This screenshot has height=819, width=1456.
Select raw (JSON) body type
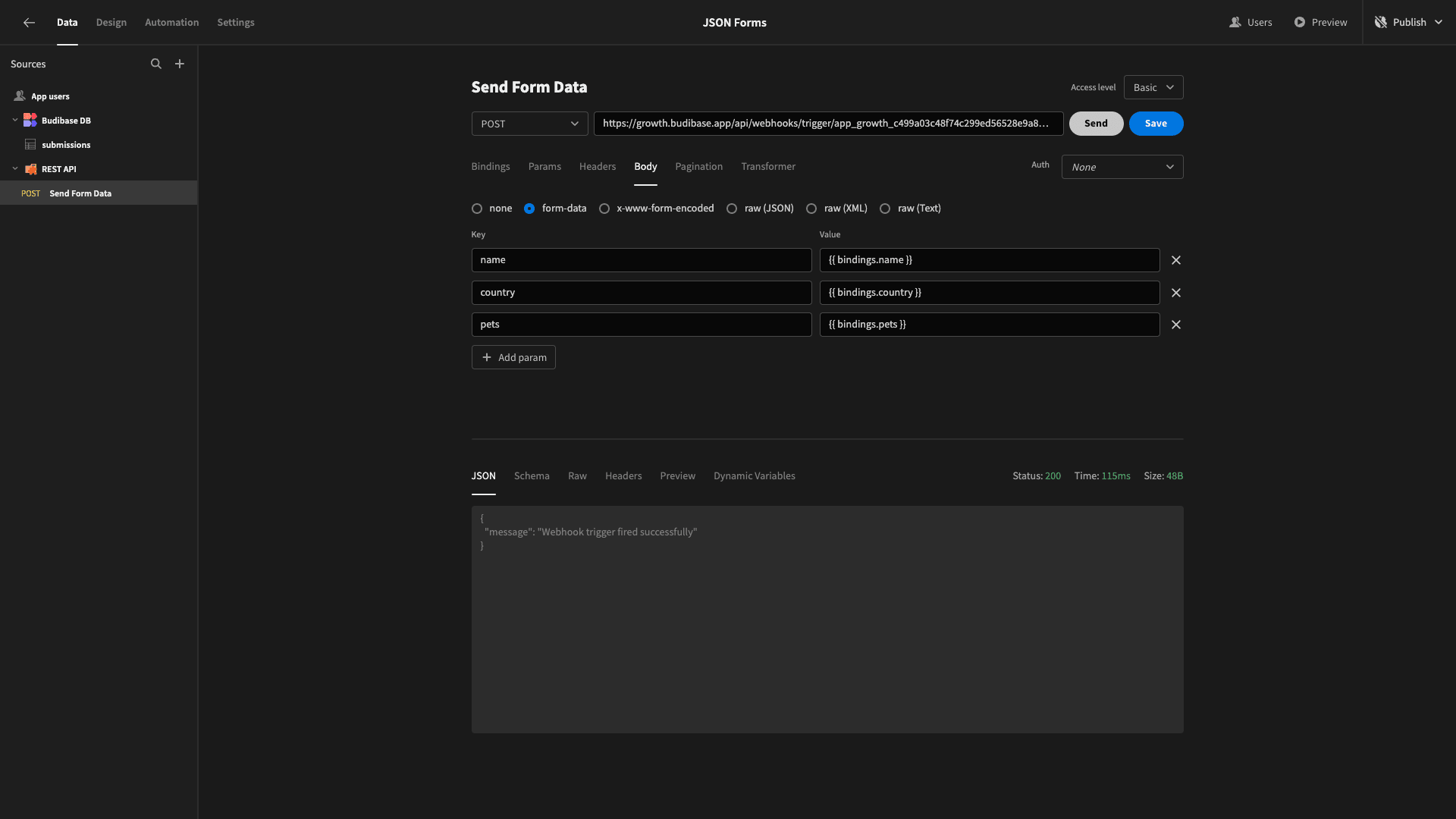[732, 209]
